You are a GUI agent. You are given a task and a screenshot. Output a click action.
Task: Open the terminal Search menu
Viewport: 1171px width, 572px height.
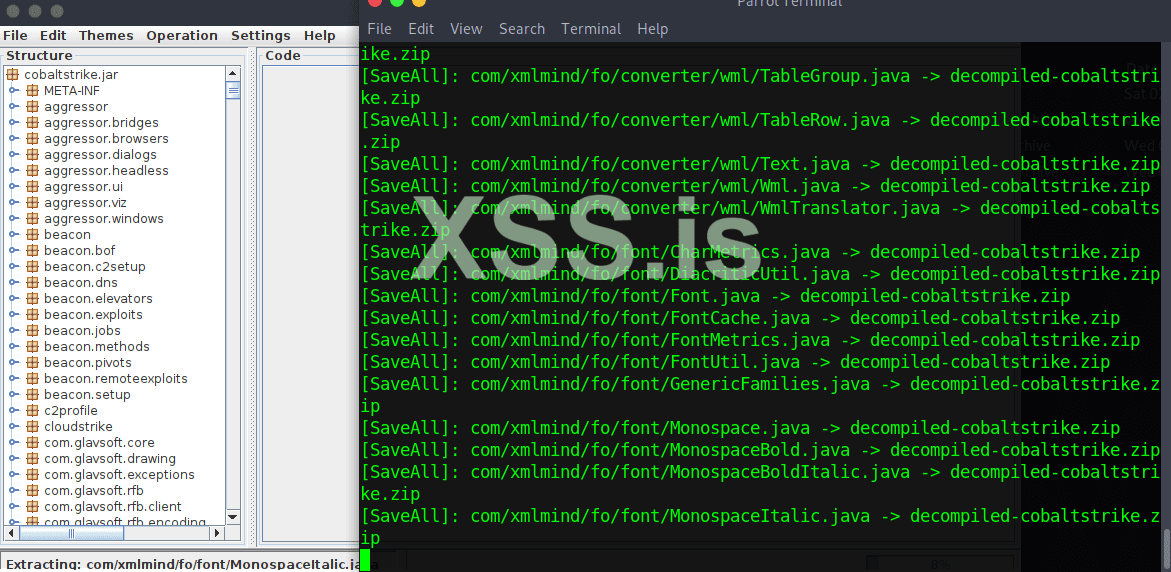coord(522,28)
